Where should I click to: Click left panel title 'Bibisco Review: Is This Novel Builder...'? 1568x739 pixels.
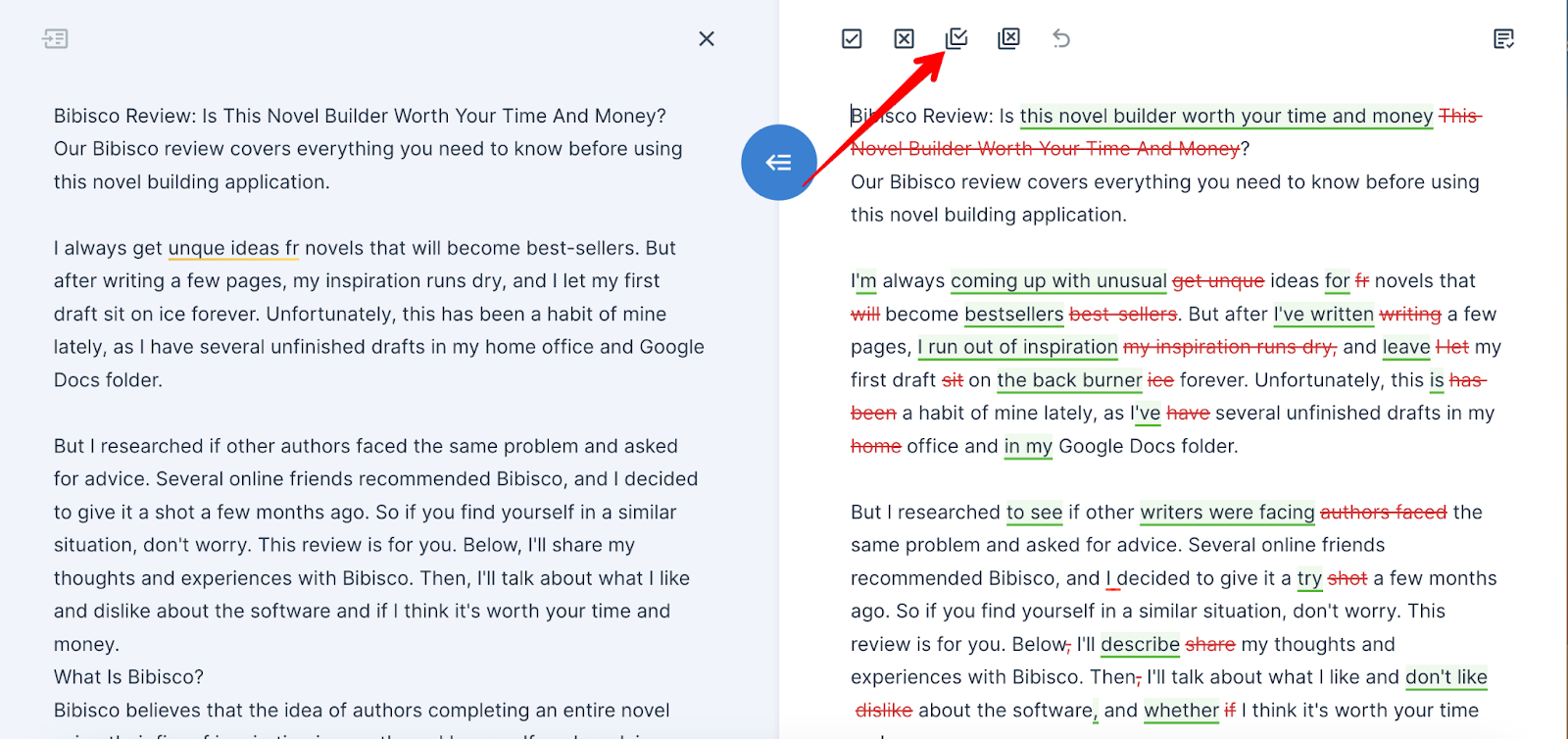pyautogui.click(x=360, y=117)
